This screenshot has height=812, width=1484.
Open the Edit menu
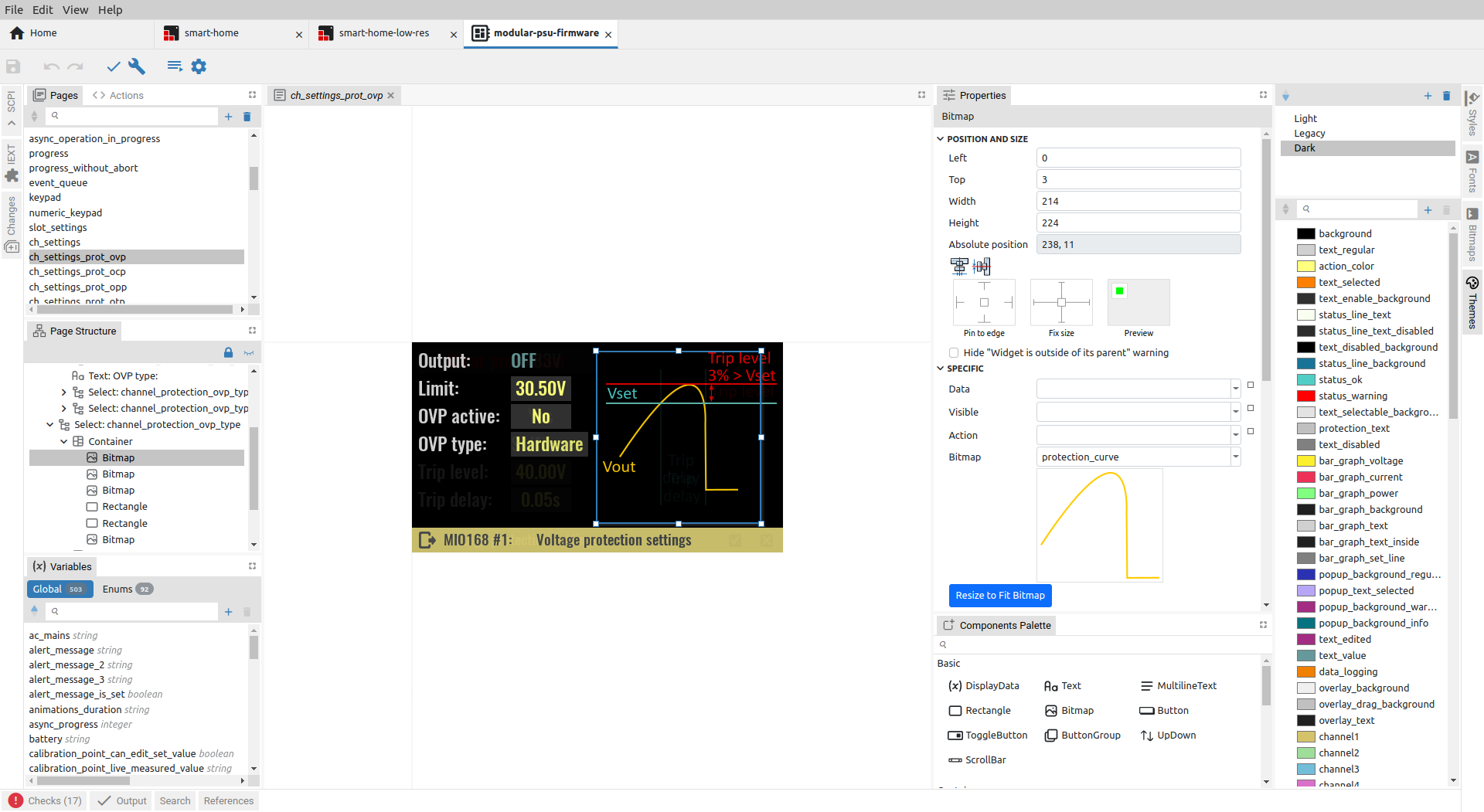click(43, 10)
